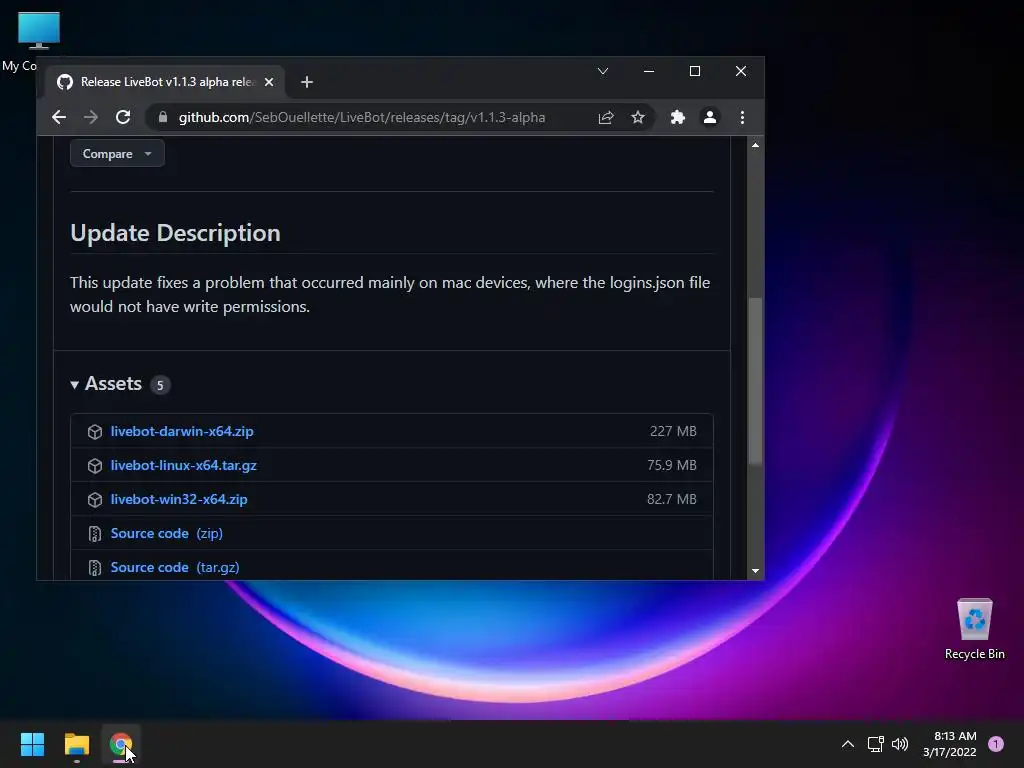Screen dimensions: 1024x768
Task: Click the 82.7 MB file size text
Action: pos(672,500)
